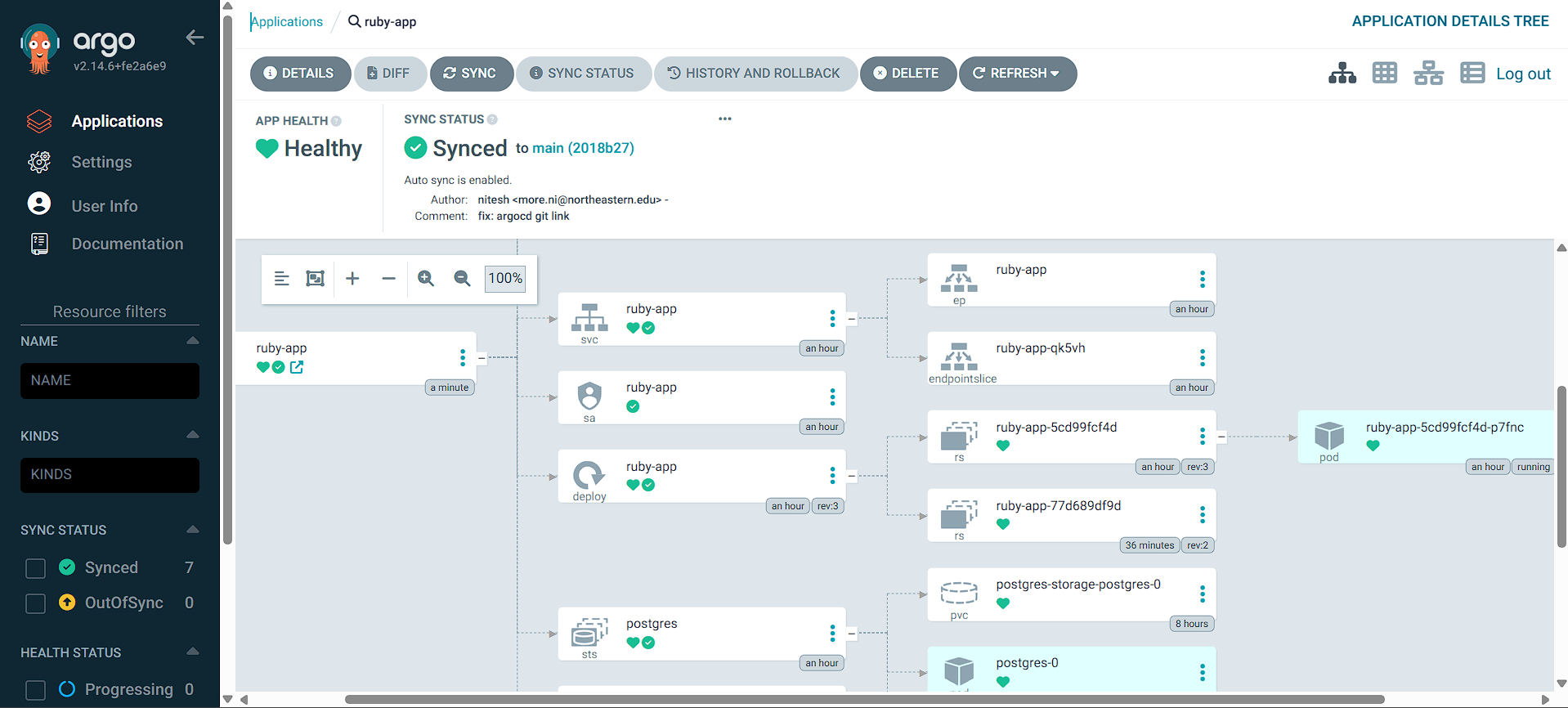Open the kebab menu for ruby-app deploy node
This screenshot has height=708, width=1568.
(832, 475)
